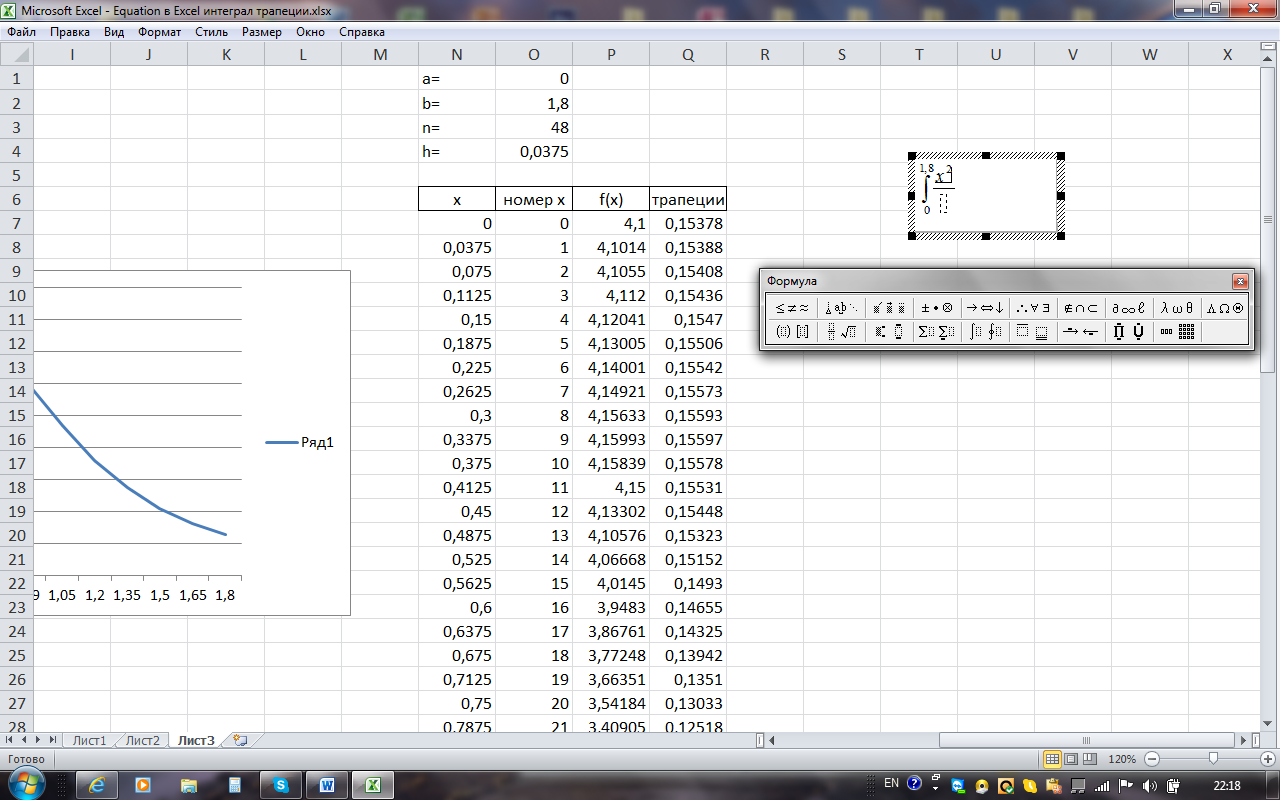Open Internet Explorer from the taskbar
The image size is (1280, 800).
[x=97, y=785]
